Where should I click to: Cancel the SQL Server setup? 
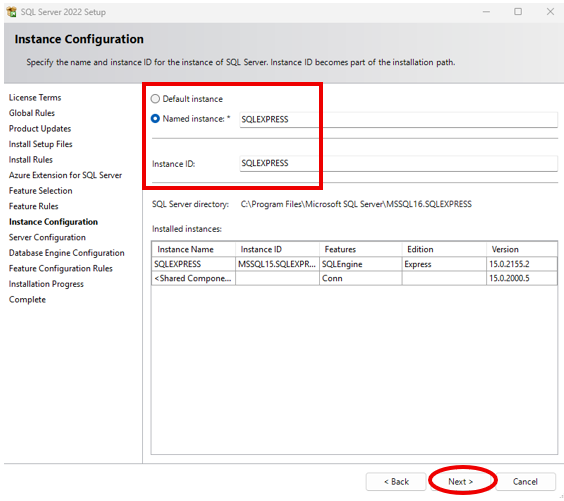525,482
